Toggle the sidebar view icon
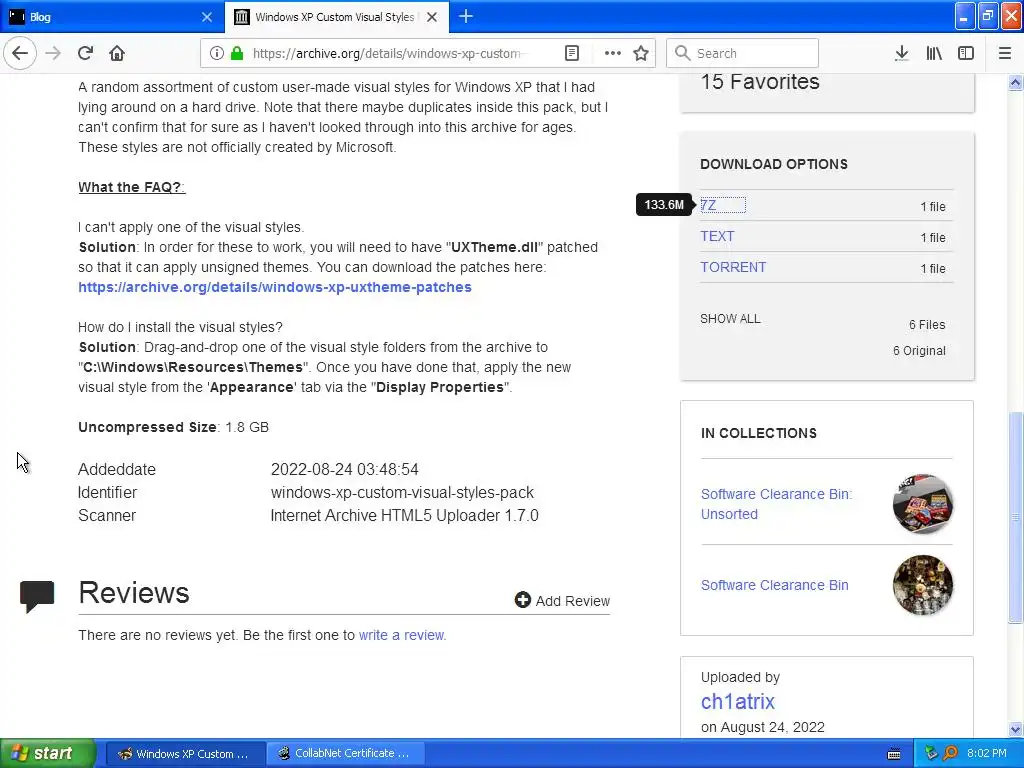 click(x=966, y=53)
